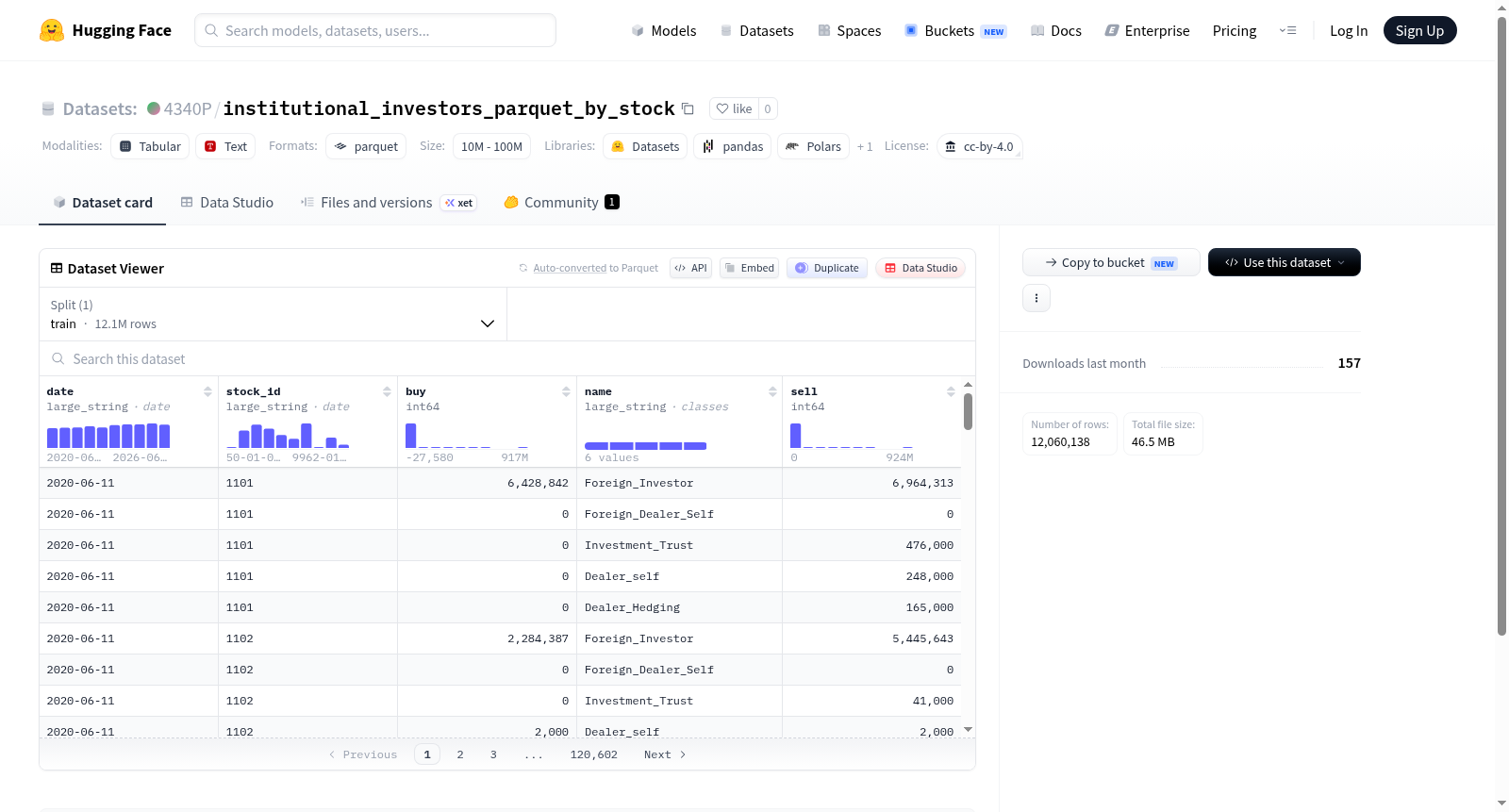
Task: Click the sell column histogram
Action: [852, 436]
